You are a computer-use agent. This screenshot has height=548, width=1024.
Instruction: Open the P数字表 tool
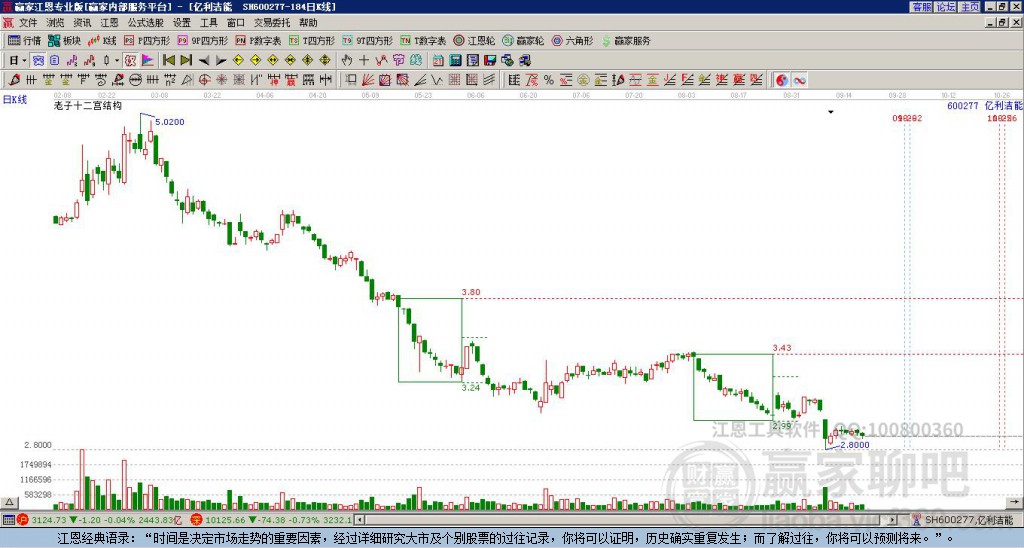259,40
